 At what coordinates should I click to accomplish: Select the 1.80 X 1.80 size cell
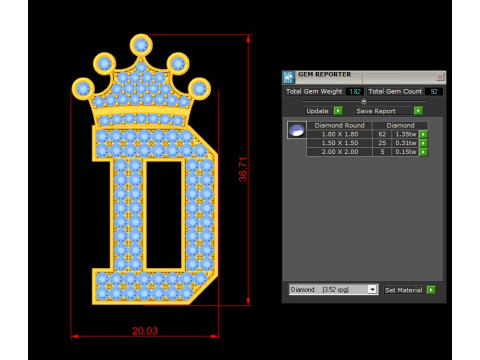[x=340, y=134]
